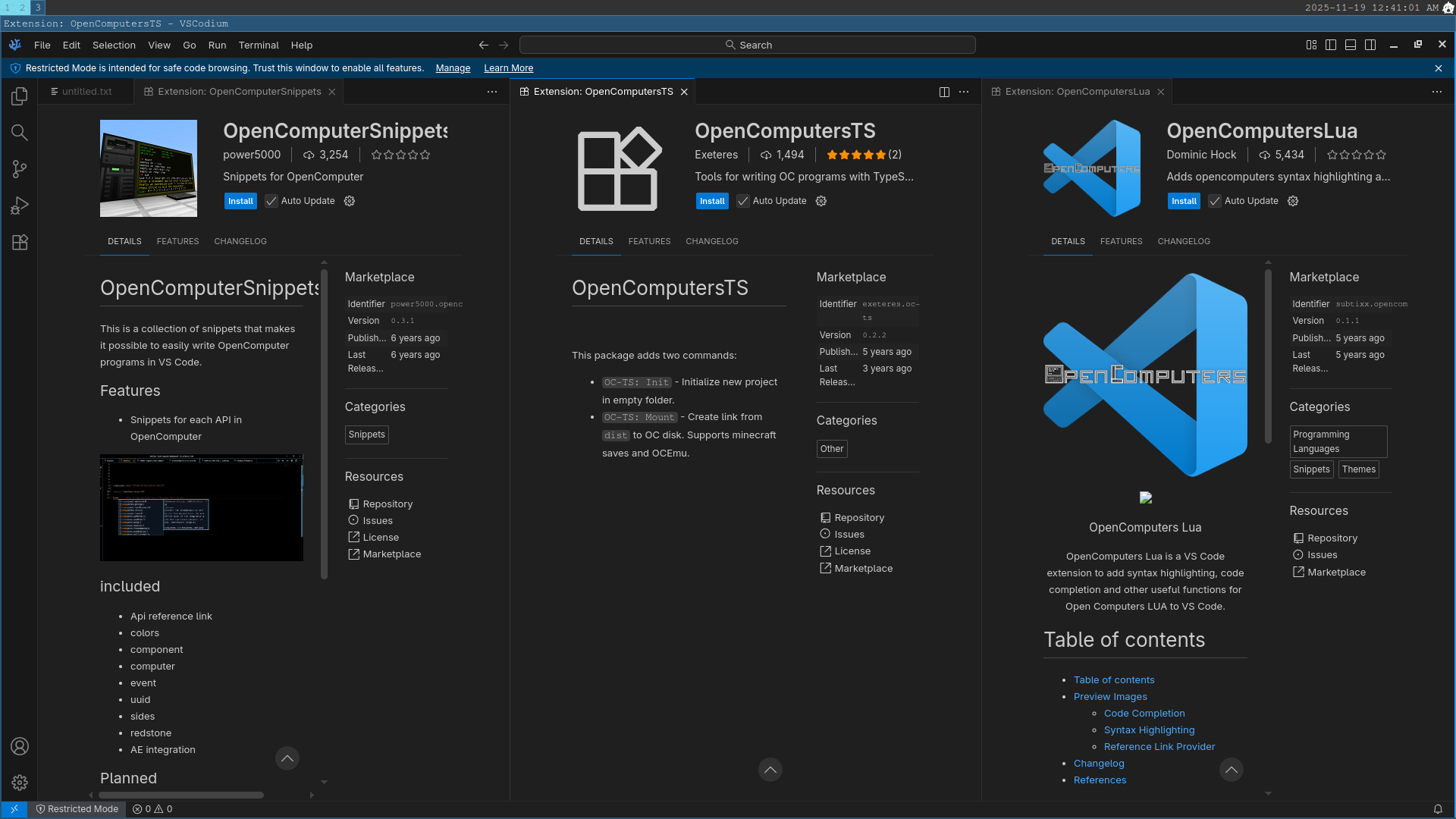Image resolution: width=1456 pixels, height=819 pixels.
Task: Toggle Auto Update checkbox for OpenComputersTS
Action: (x=743, y=201)
